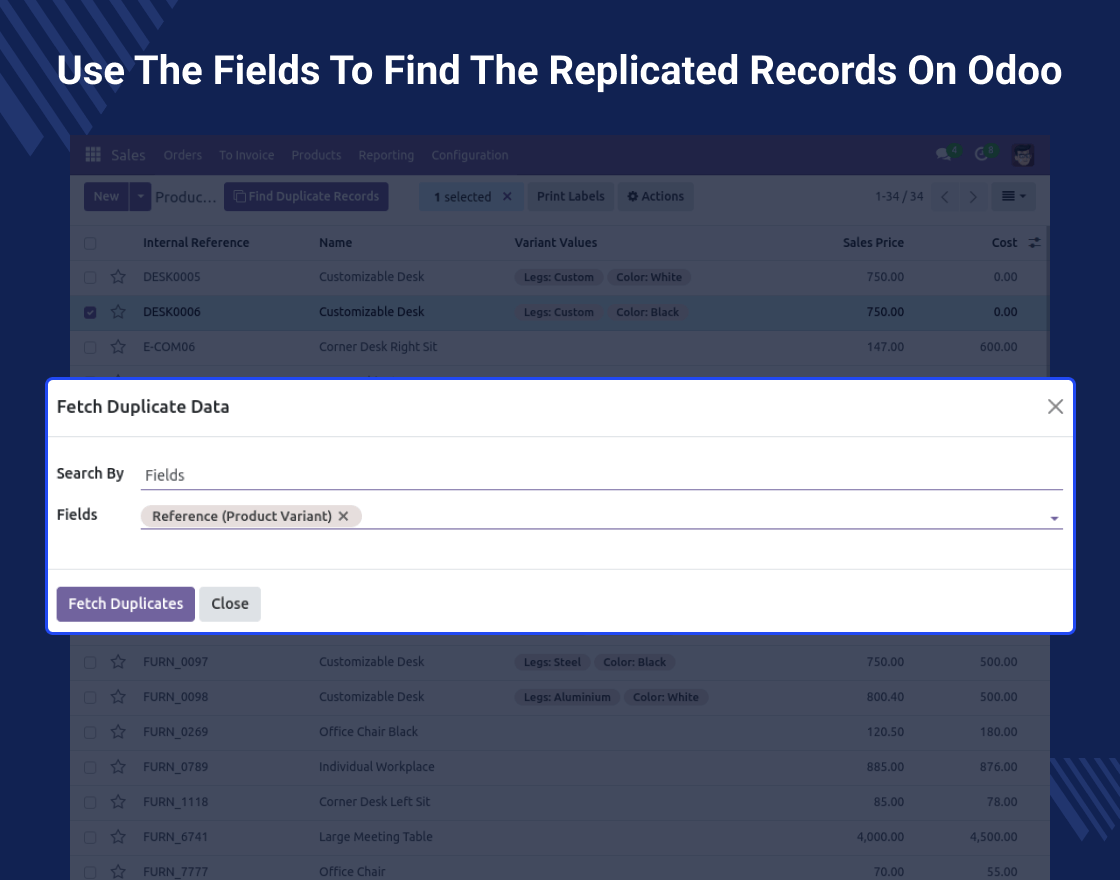Check the FURN_6741 row checkbox

(x=90, y=837)
